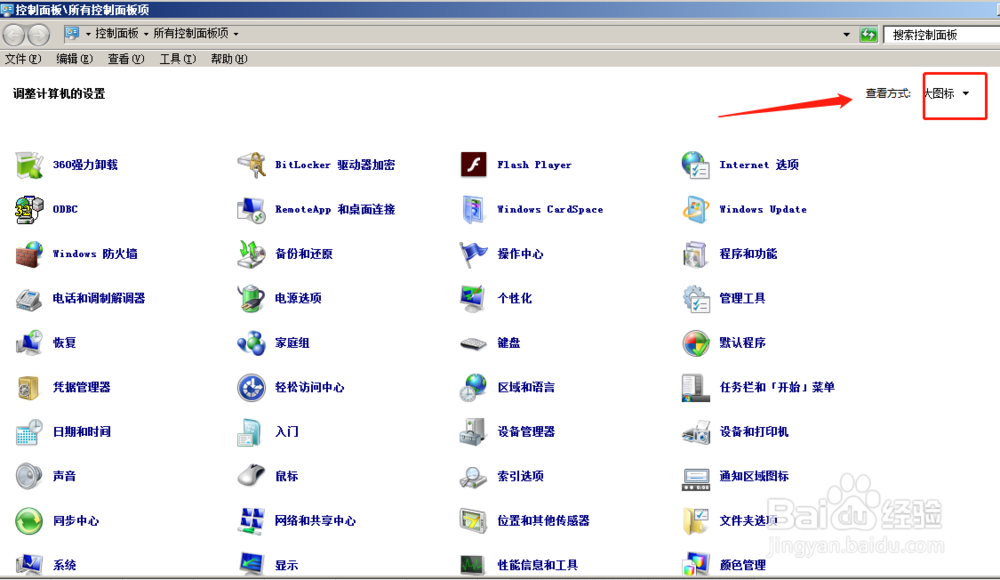This screenshot has width=1000, height=580.
Task: Open the 360强力卸载 icon
Action: pos(29,165)
